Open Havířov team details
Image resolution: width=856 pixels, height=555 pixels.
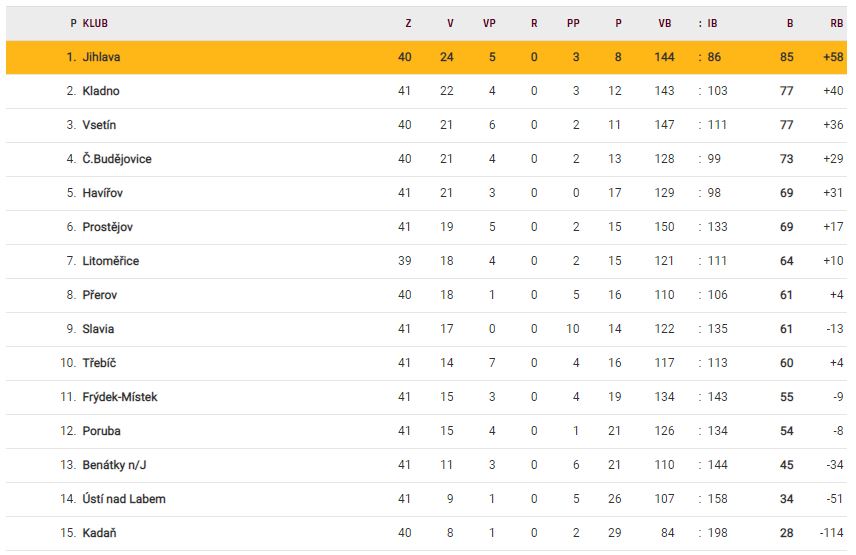coord(103,193)
